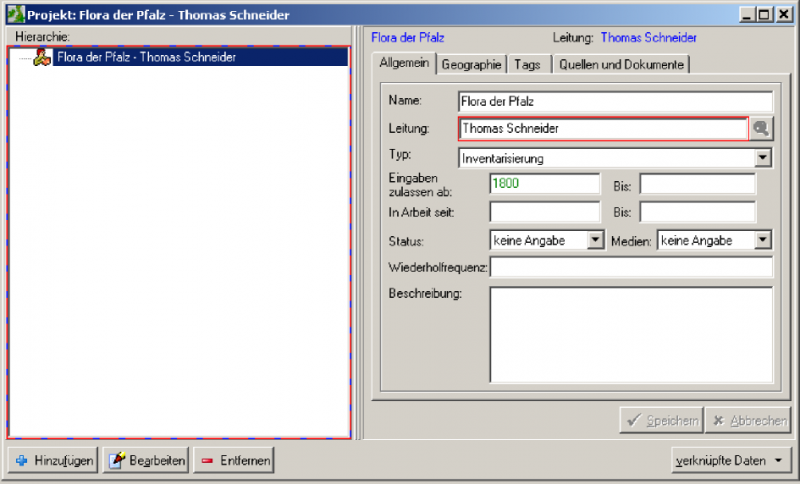Image resolution: width=800 pixels, height=484 pixels.
Task: Select Flora der Pfalz tree item
Action: [146, 58]
